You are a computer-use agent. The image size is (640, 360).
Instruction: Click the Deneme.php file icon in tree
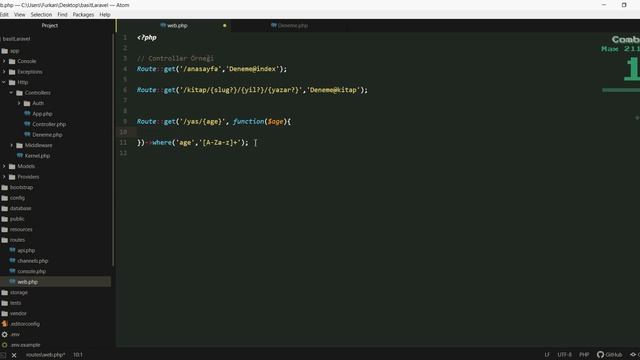(27, 135)
